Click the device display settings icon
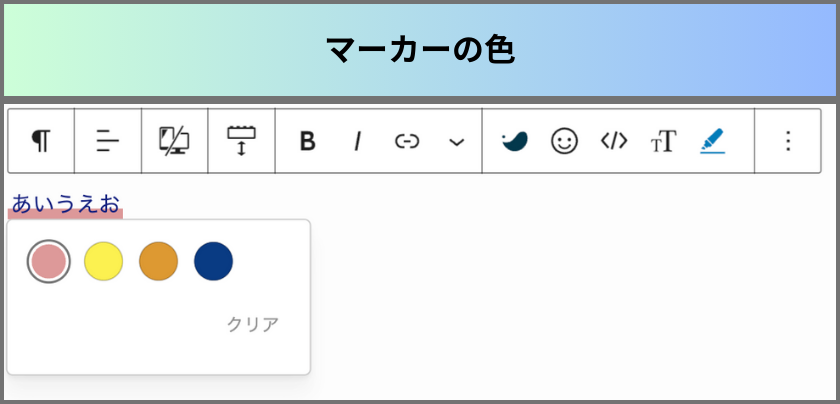 tap(174, 141)
